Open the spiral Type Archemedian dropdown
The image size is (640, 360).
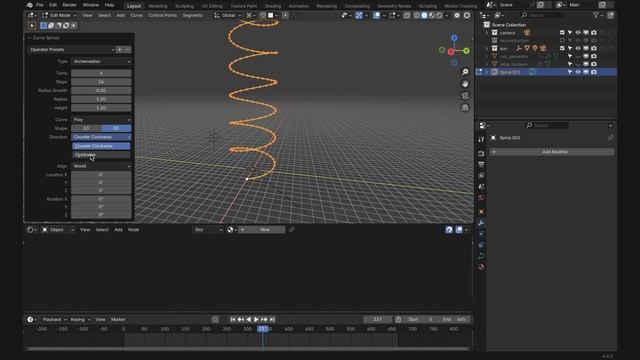pos(101,61)
